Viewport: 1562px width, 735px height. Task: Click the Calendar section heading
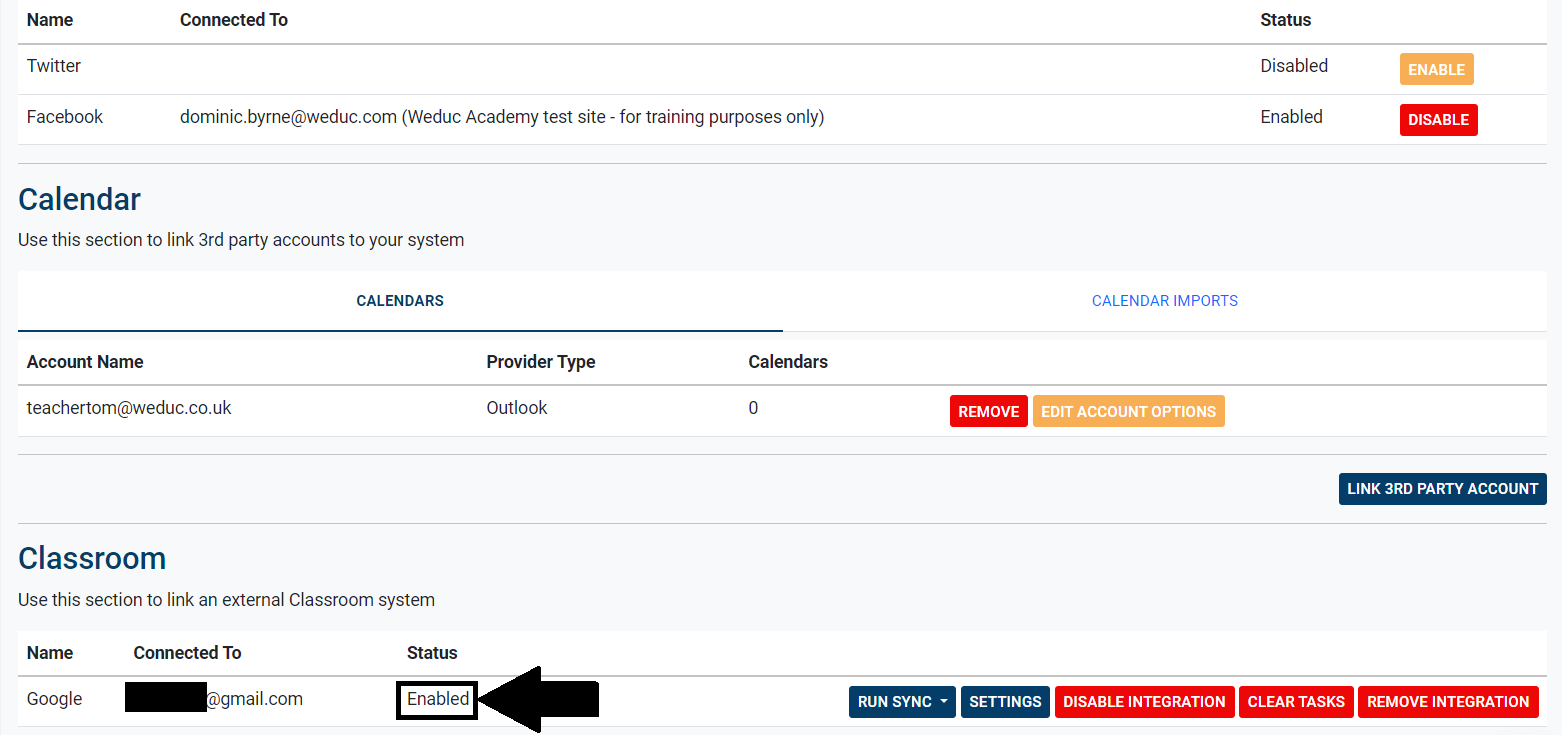(x=80, y=199)
